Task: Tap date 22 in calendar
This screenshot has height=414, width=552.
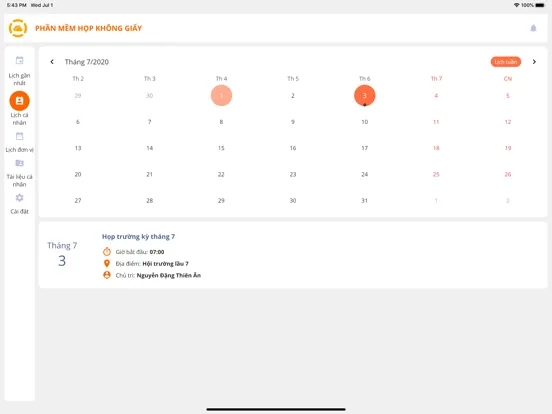Action: coord(221,174)
